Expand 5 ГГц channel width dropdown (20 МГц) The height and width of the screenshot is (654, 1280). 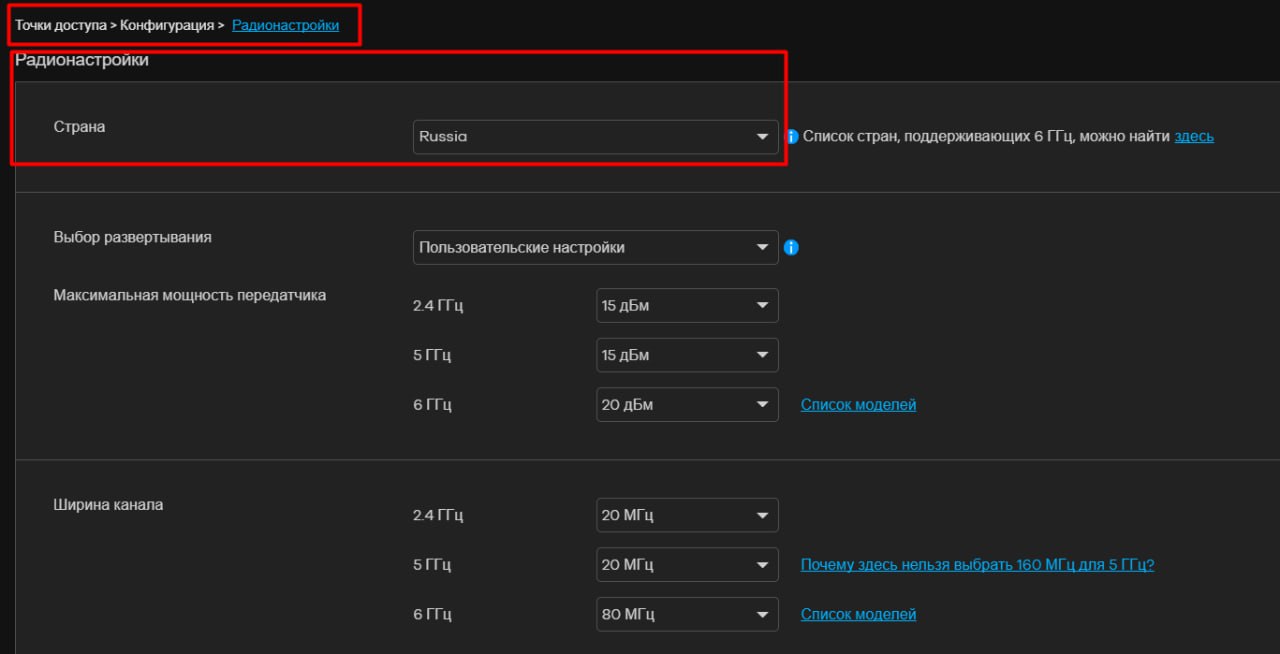coord(687,565)
